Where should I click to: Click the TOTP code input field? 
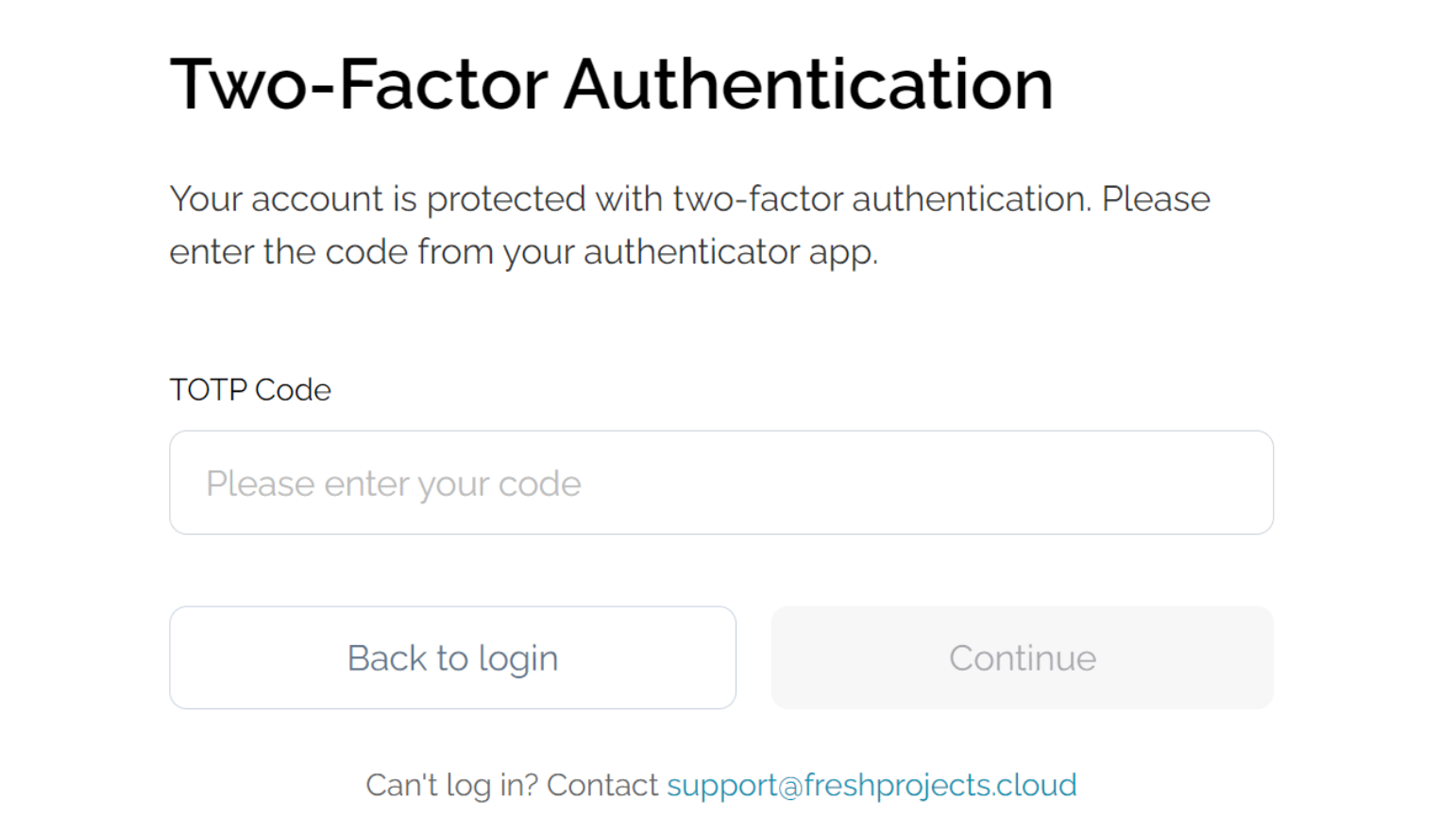(720, 483)
